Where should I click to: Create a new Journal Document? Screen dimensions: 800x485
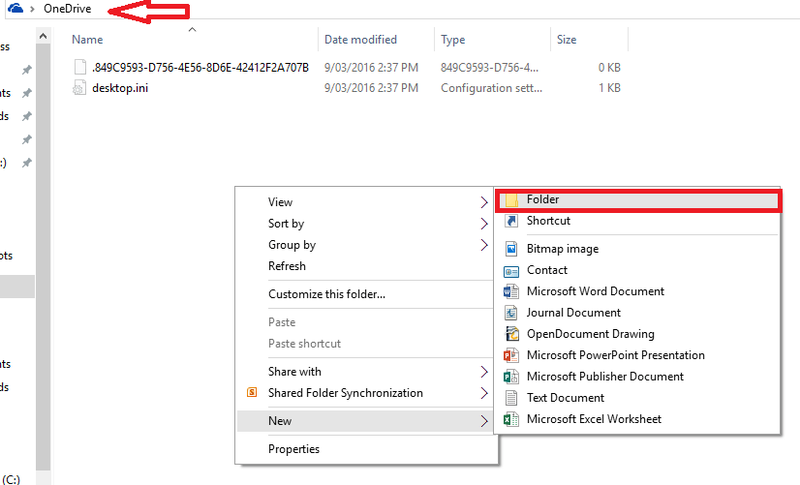[x=638, y=313]
